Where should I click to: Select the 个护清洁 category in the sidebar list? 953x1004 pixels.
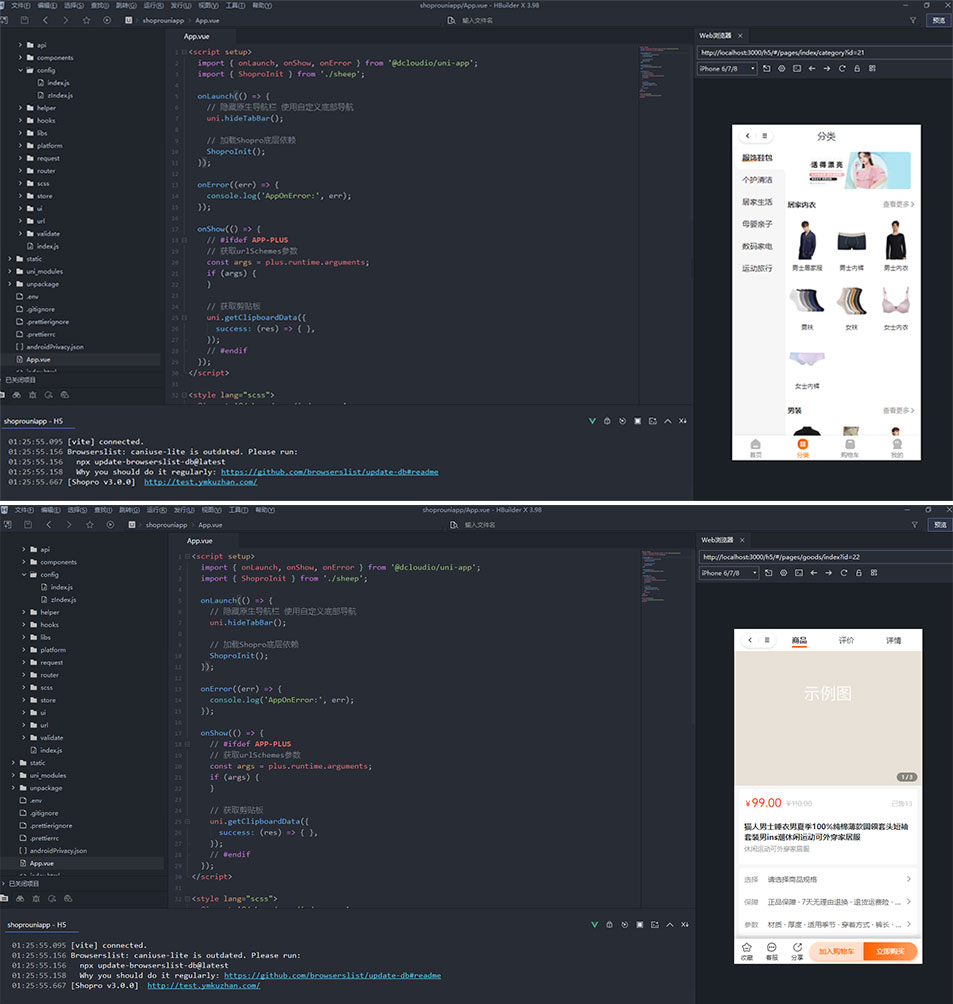tap(757, 180)
